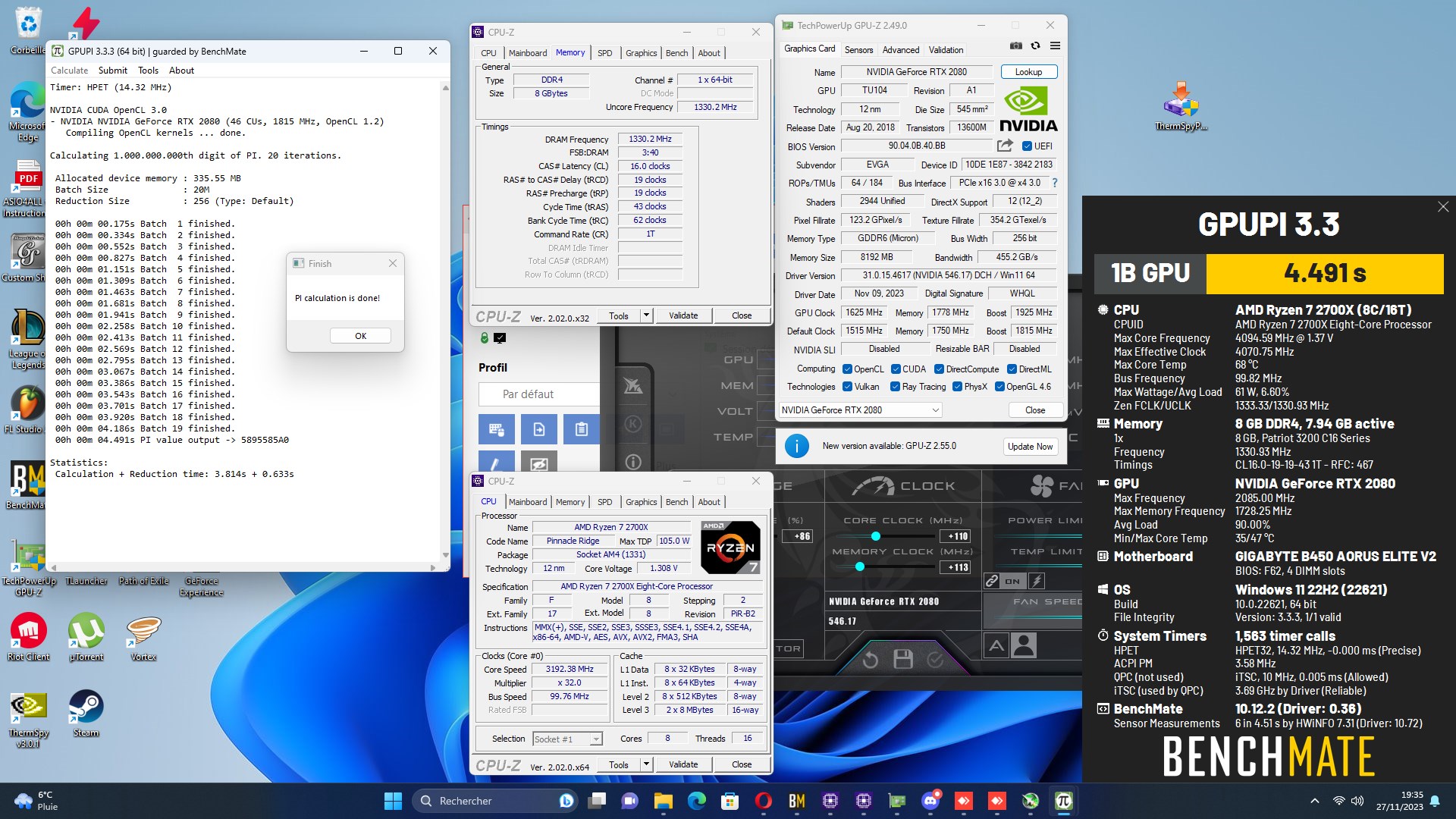
Task: Open Mainboard tab in lower CPU-Z window
Action: pos(528,502)
